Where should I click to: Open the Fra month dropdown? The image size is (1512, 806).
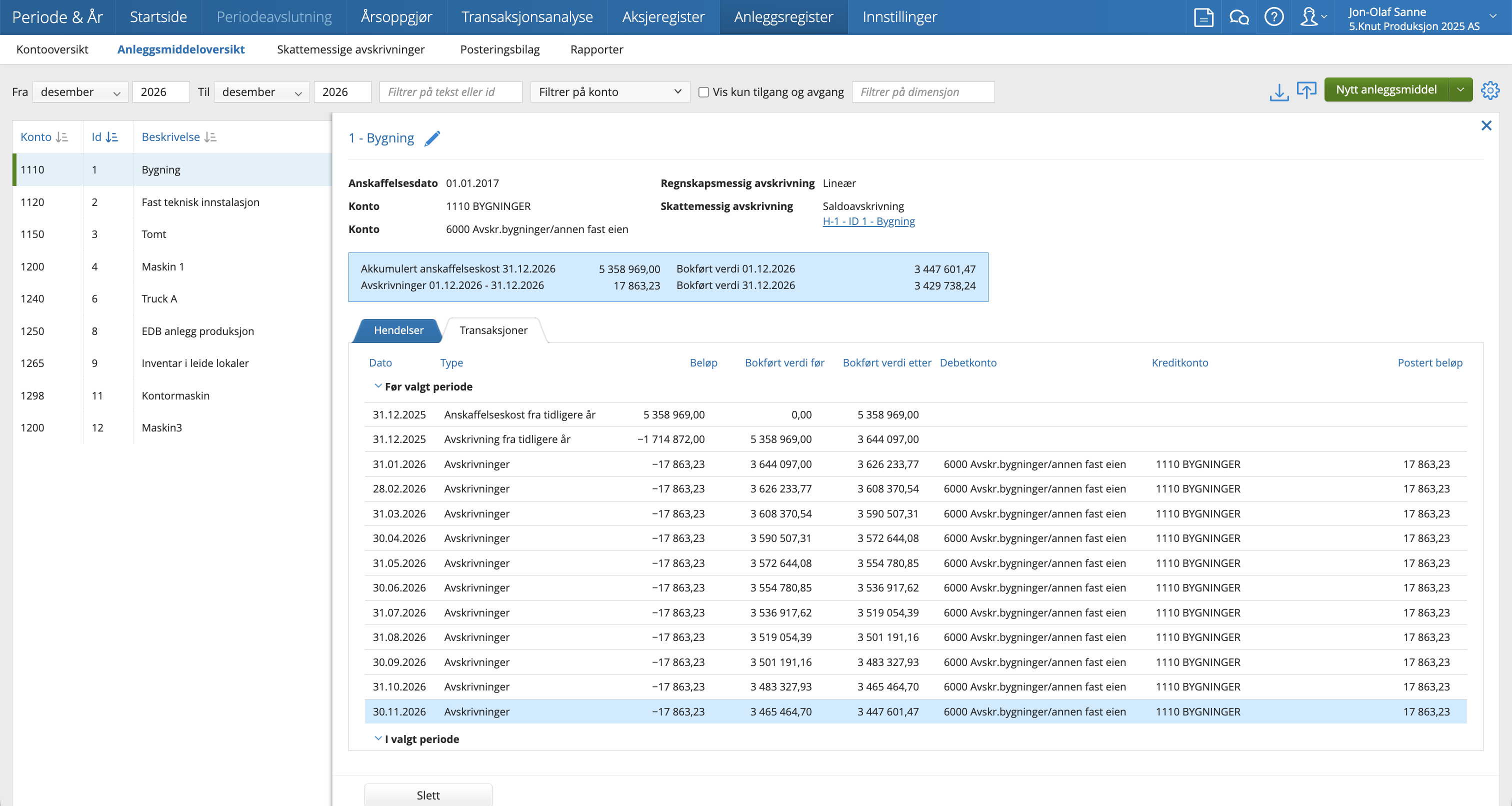pyautogui.click(x=80, y=92)
